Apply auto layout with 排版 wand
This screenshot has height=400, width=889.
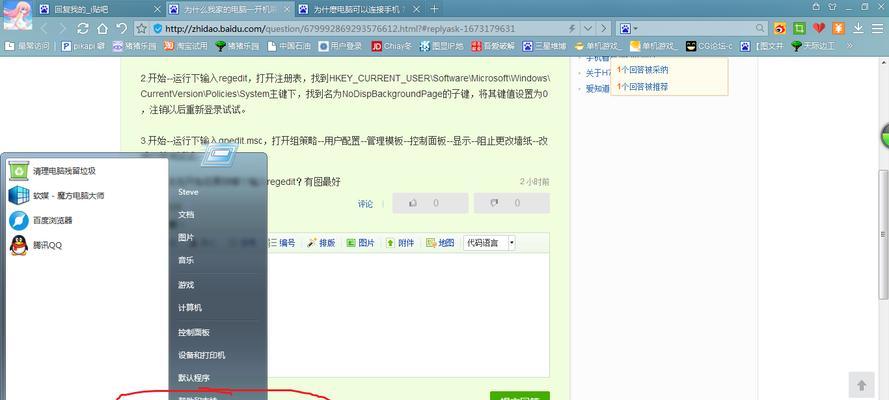(321, 242)
